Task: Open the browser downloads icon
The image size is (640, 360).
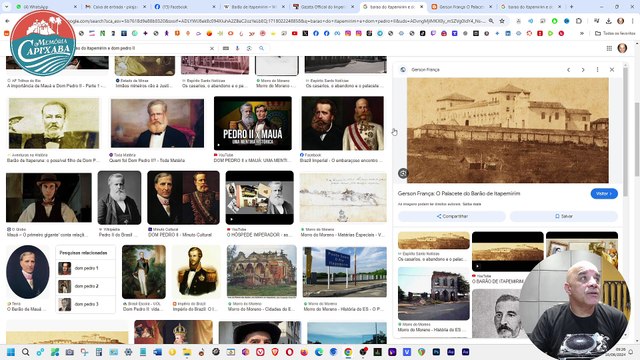Action: pos(609,21)
